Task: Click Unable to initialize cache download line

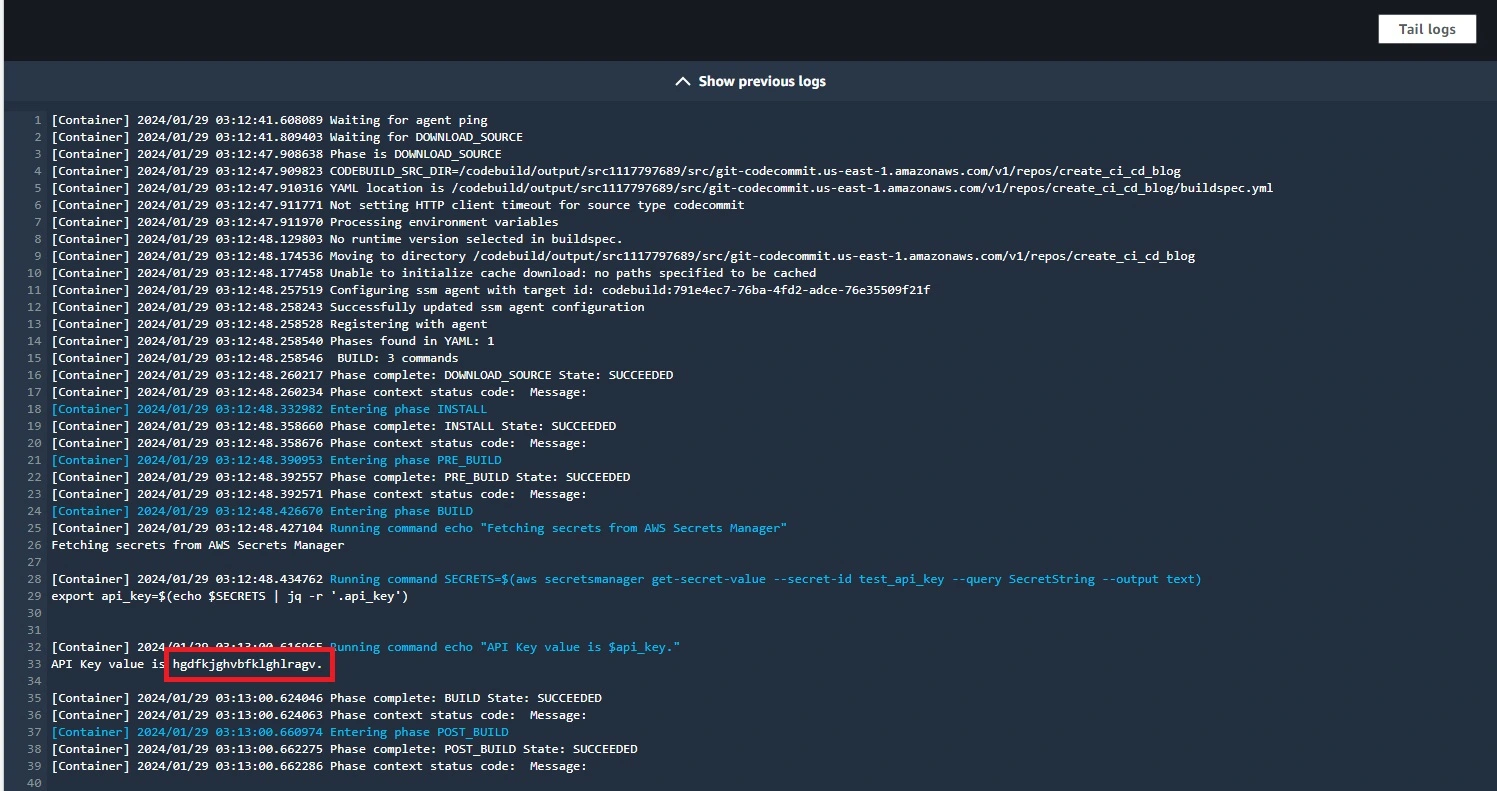Action: (x=434, y=273)
